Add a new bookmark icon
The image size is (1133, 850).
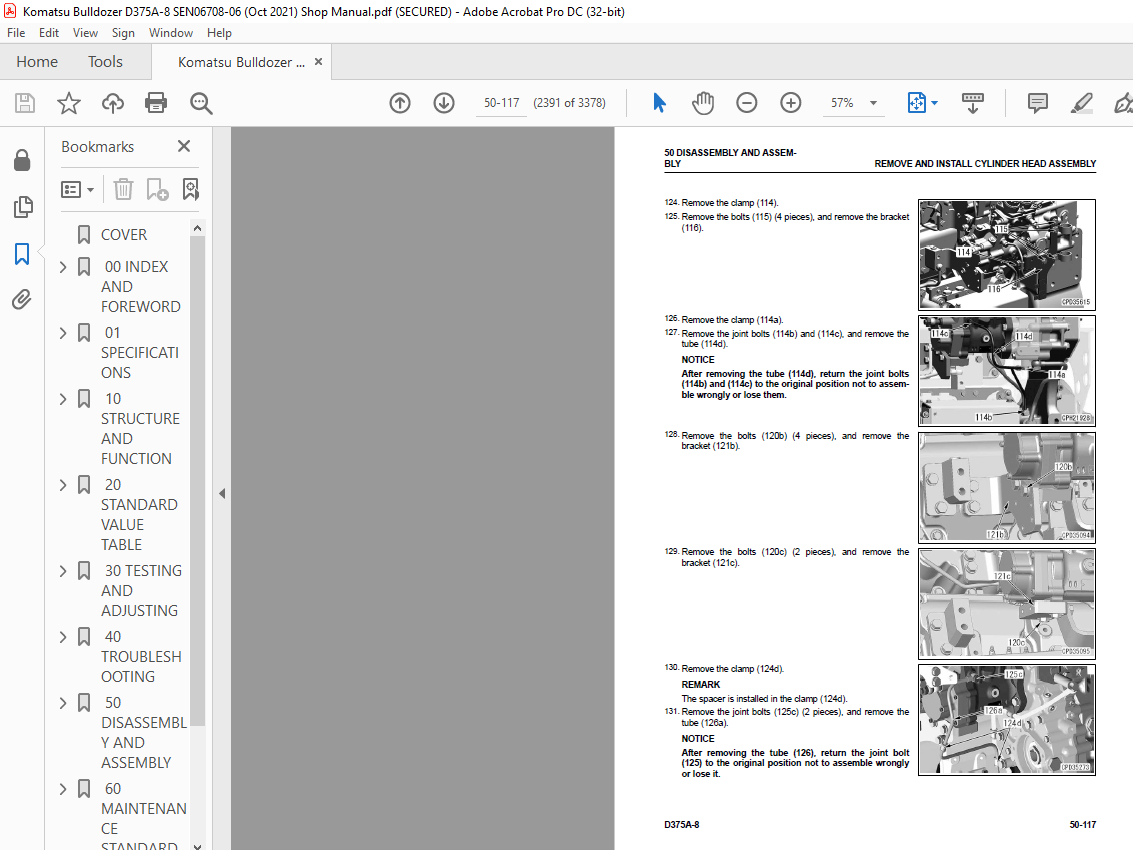pos(157,189)
